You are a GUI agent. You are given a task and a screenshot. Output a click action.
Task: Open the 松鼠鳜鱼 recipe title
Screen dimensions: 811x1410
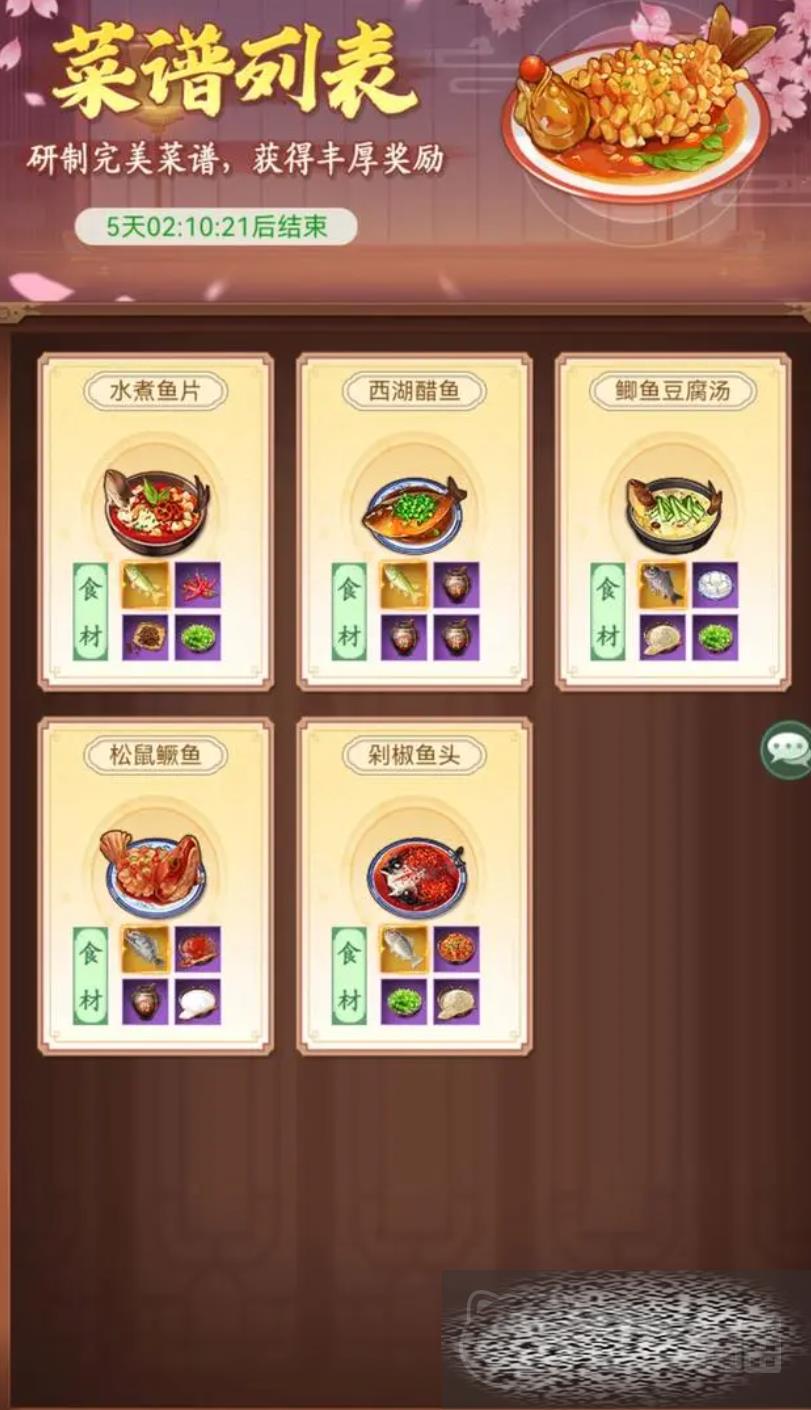coord(155,755)
